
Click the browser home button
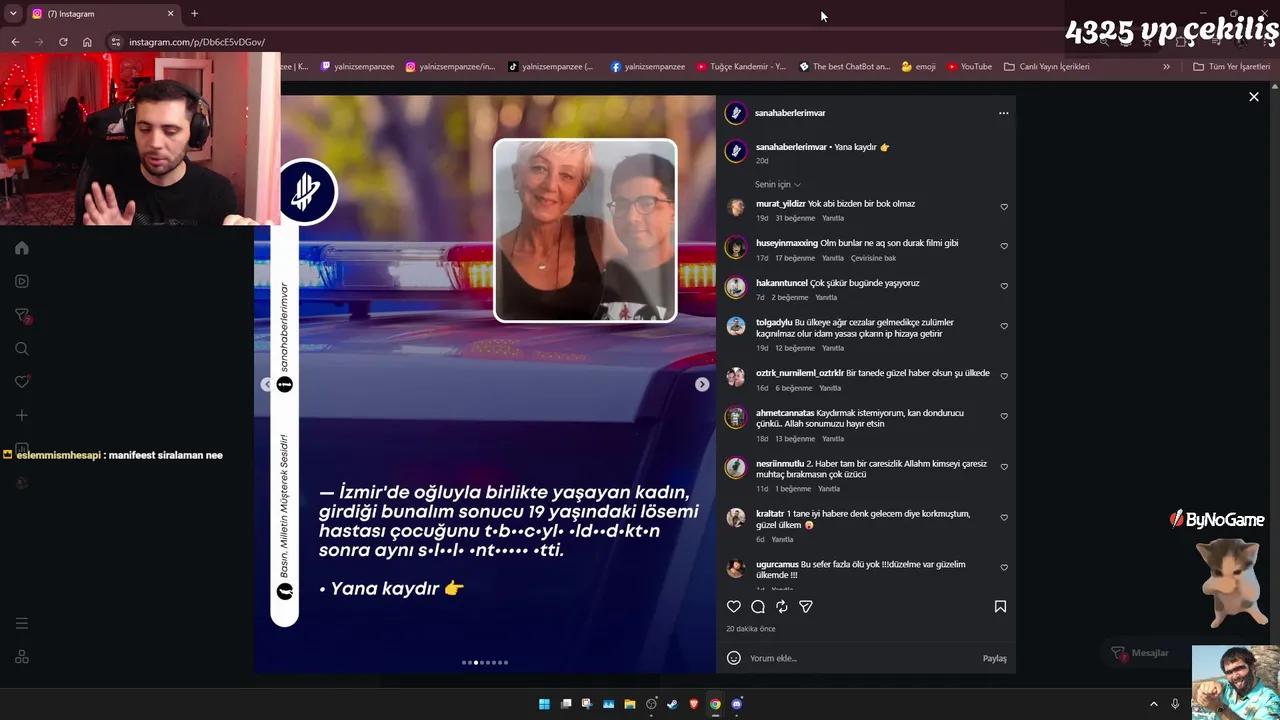click(87, 42)
